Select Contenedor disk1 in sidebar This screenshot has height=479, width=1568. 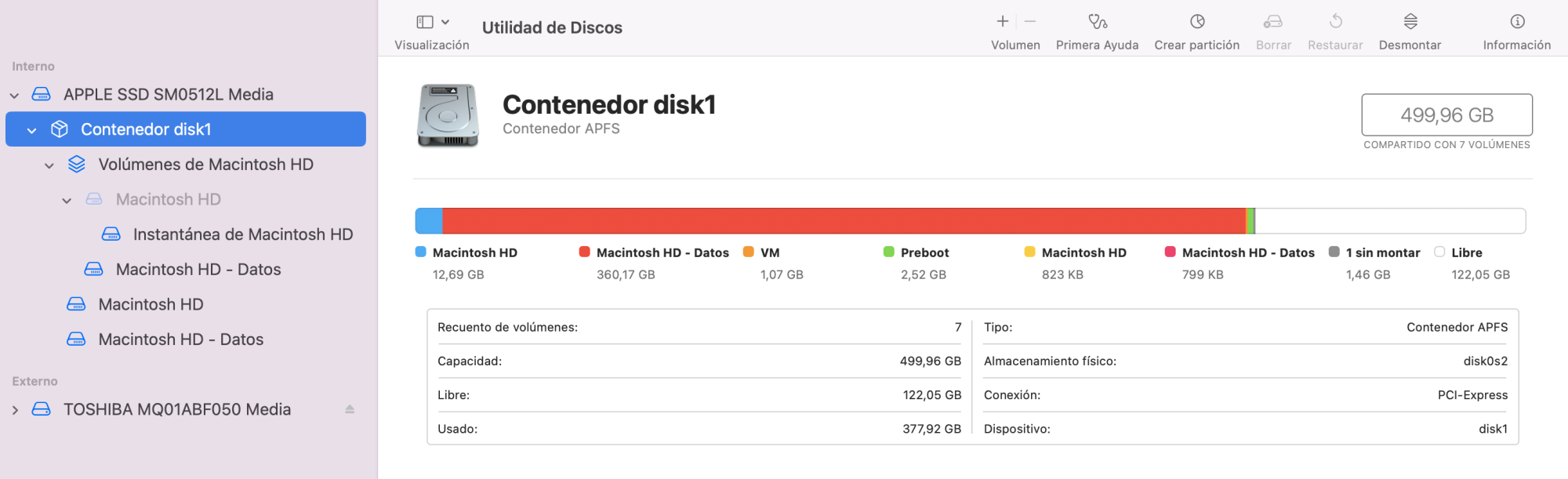click(x=186, y=129)
